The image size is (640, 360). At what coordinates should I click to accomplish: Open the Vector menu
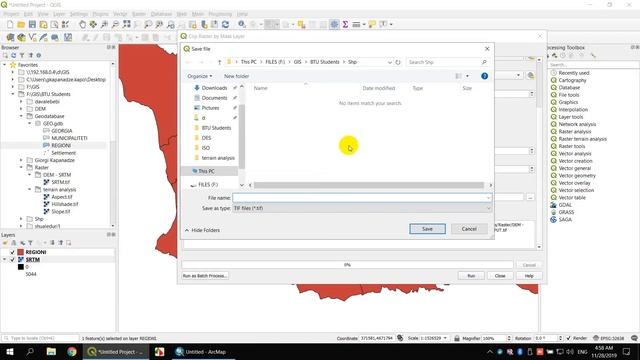(120, 14)
